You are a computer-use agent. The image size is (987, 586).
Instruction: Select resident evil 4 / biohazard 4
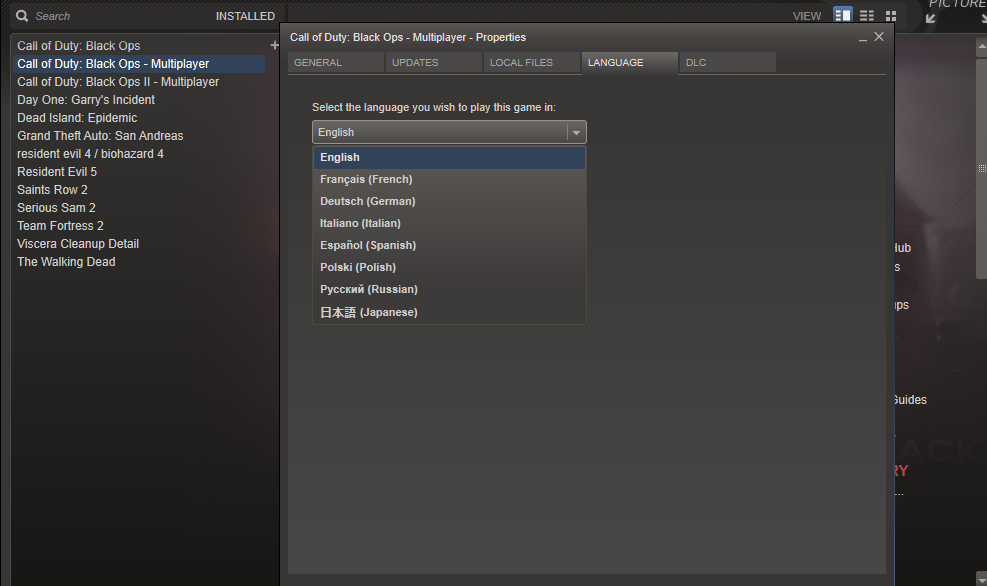pos(139,154)
